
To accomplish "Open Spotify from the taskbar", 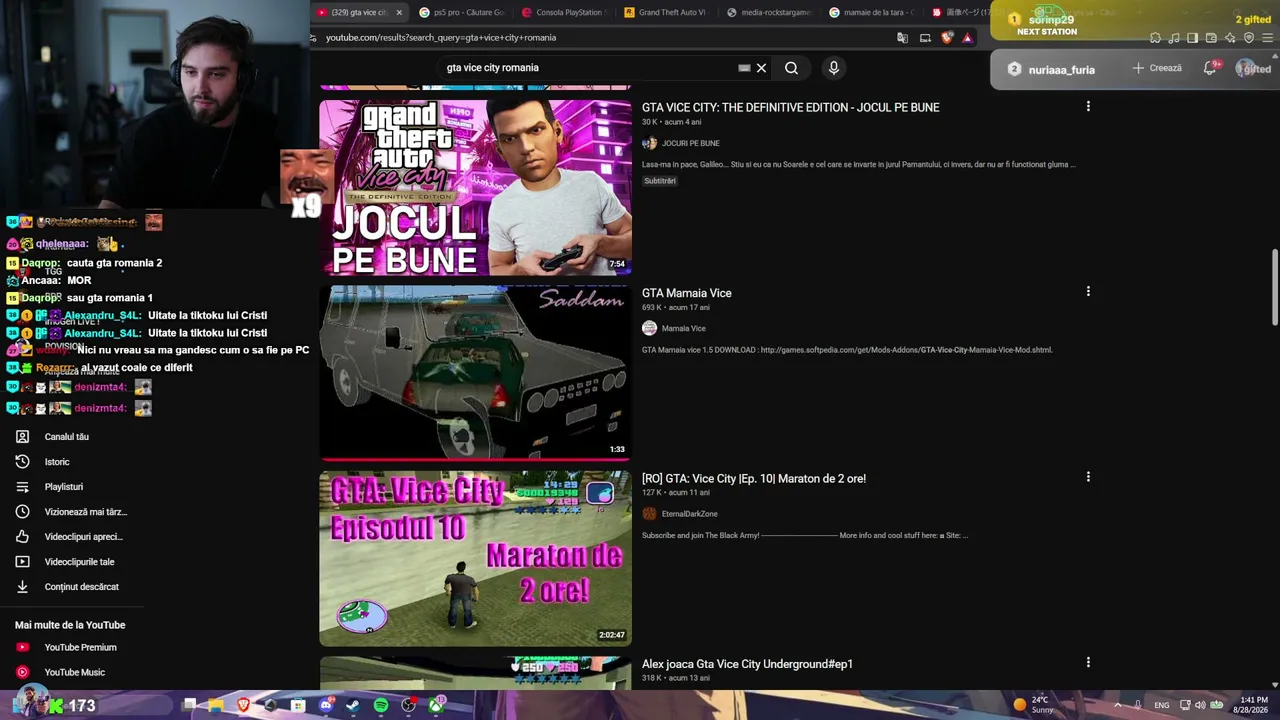I will click(x=381, y=705).
